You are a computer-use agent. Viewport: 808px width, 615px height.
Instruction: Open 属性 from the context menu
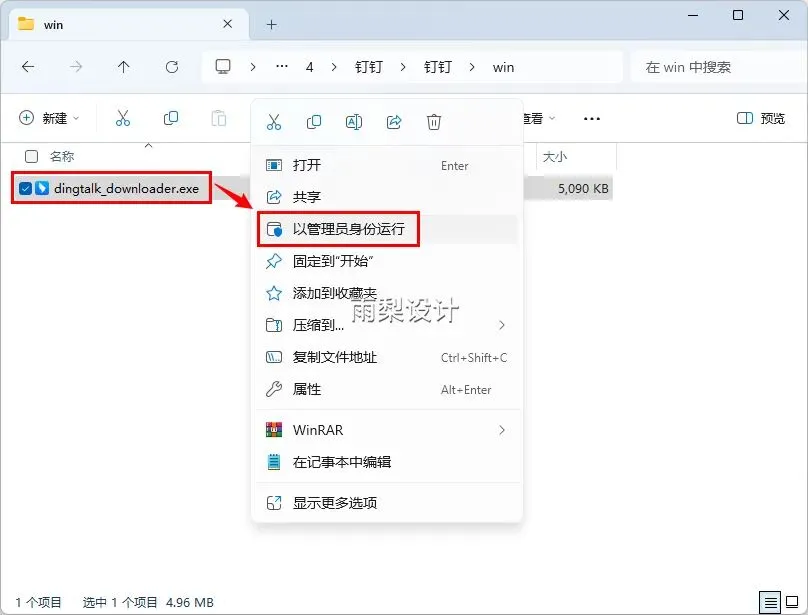pos(386,389)
